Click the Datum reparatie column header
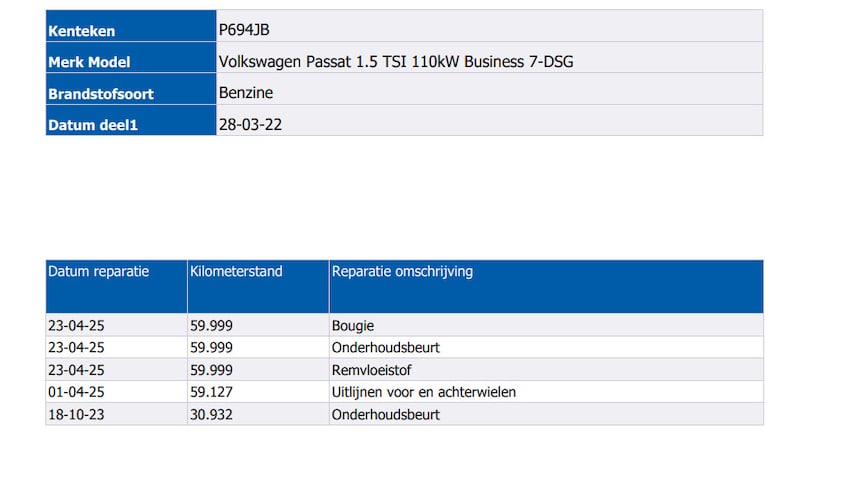This screenshot has width=864, height=480. (99, 272)
